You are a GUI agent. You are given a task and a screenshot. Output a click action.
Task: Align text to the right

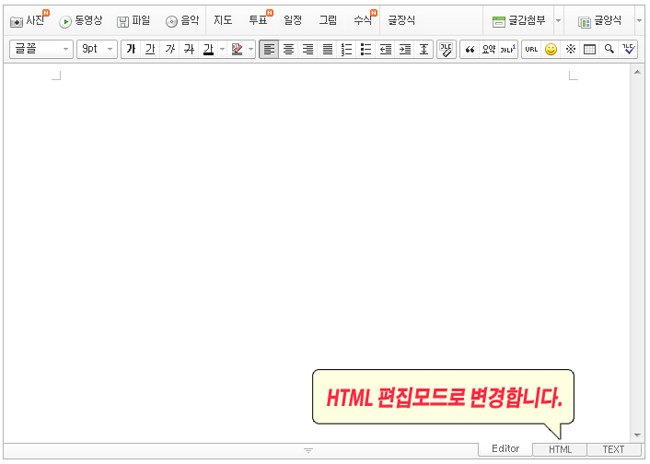point(308,49)
